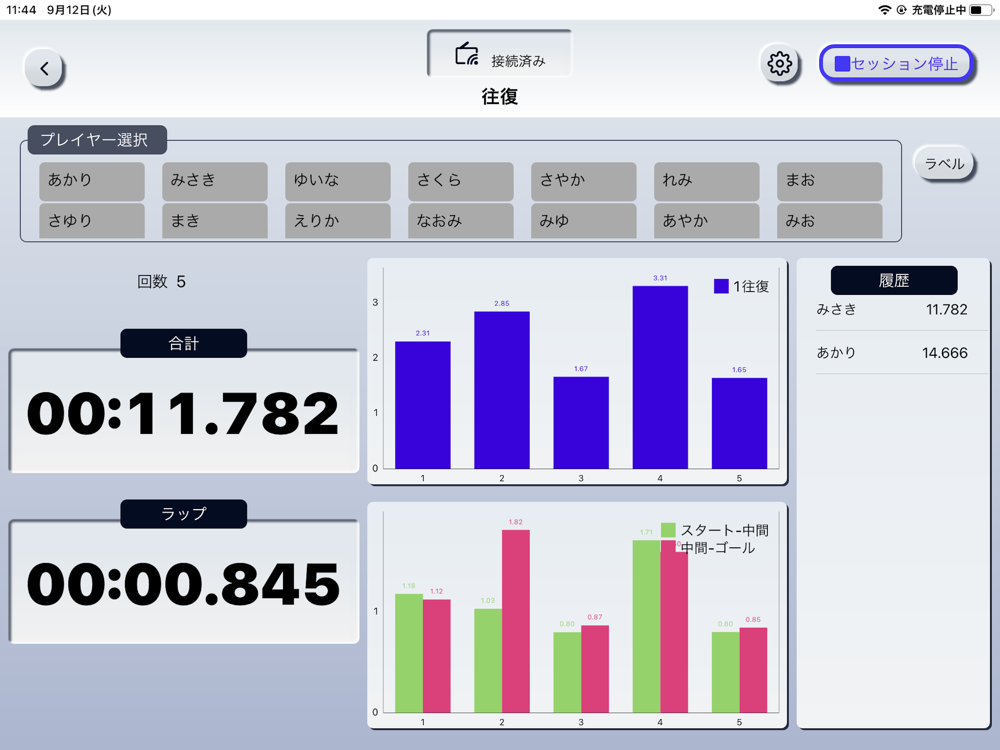Tap the 1.67 bar in 1往復 chart
The height and width of the screenshot is (750, 1000).
click(581, 423)
